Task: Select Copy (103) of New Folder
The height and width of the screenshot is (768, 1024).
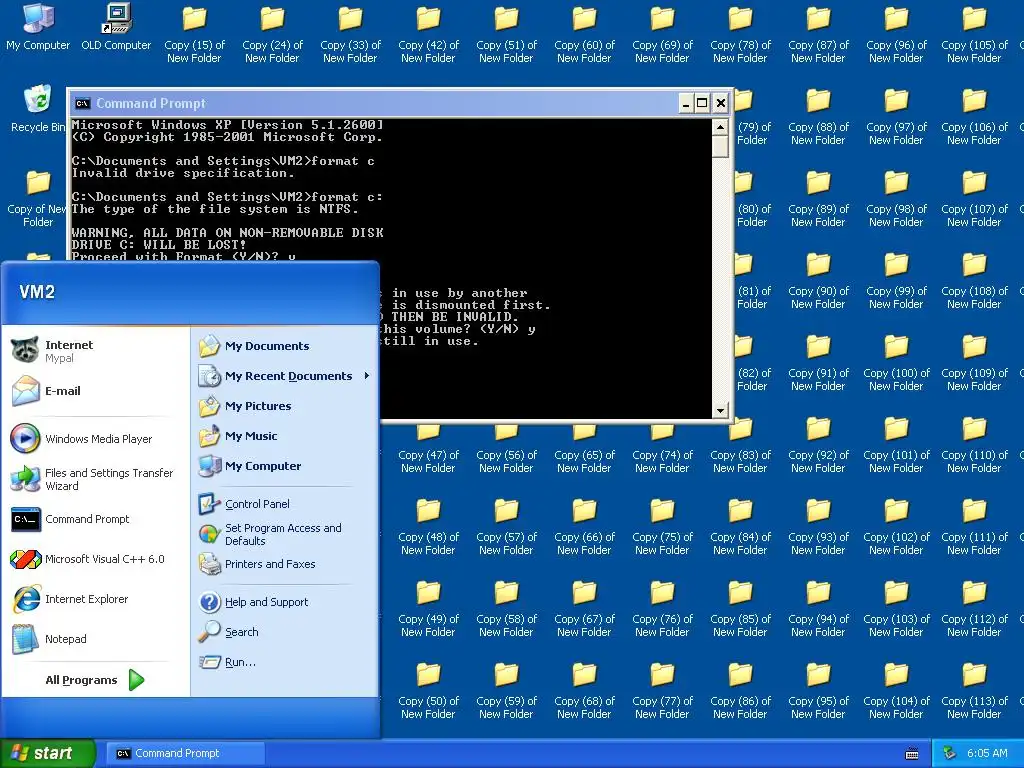Action: tap(896, 609)
